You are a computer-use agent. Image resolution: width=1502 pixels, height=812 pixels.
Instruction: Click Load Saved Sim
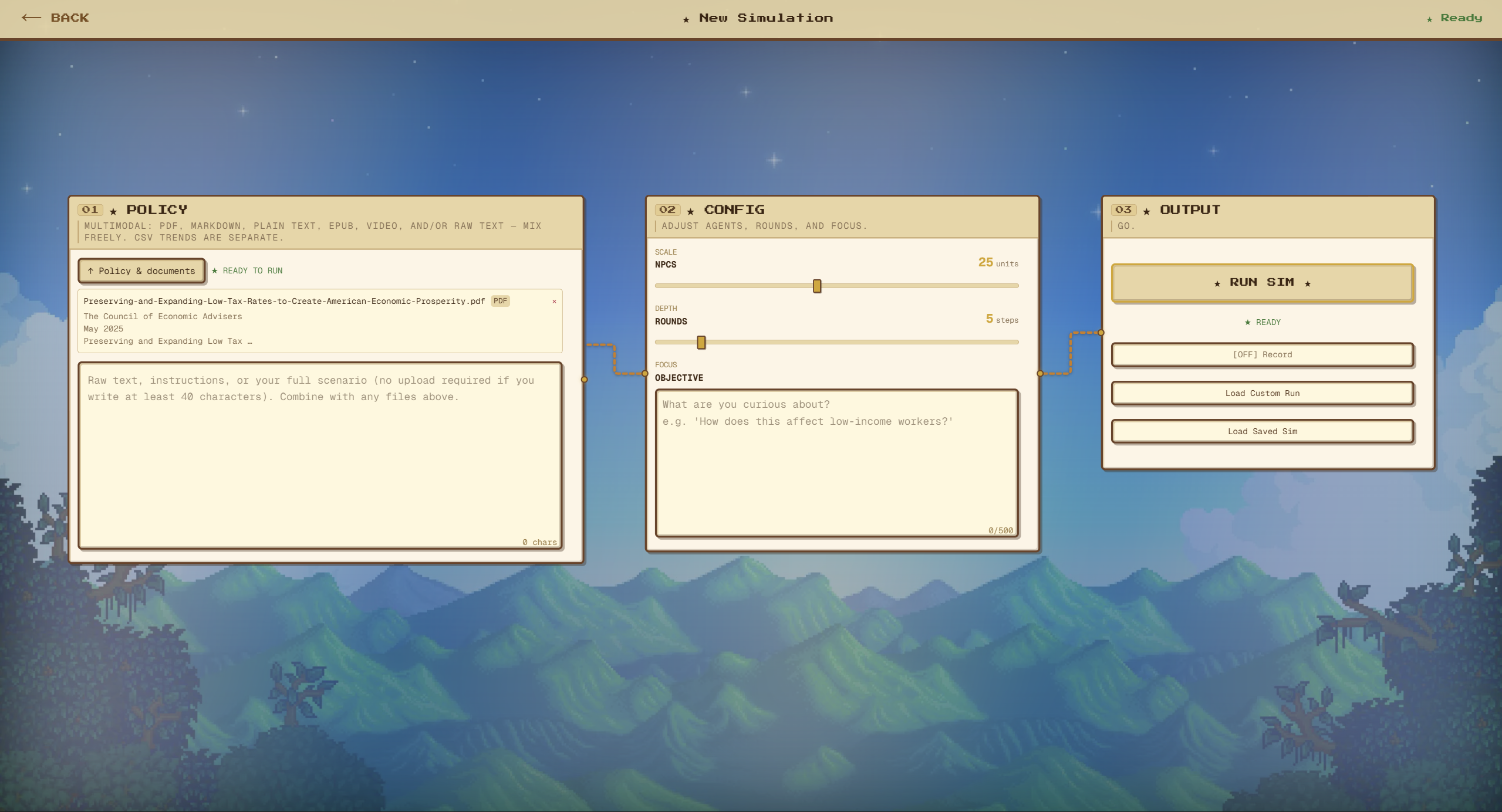pyautogui.click(x=1262, y=431)
